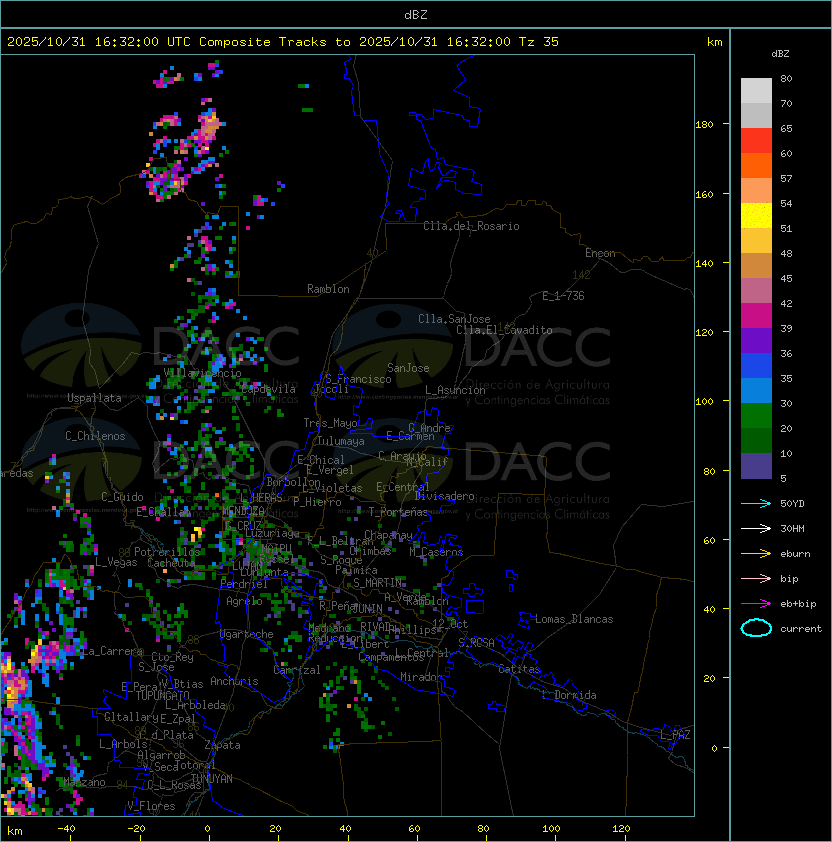Click the Mirador place label
The width and height of the screenshot is (832, 842).
point(421,677)
